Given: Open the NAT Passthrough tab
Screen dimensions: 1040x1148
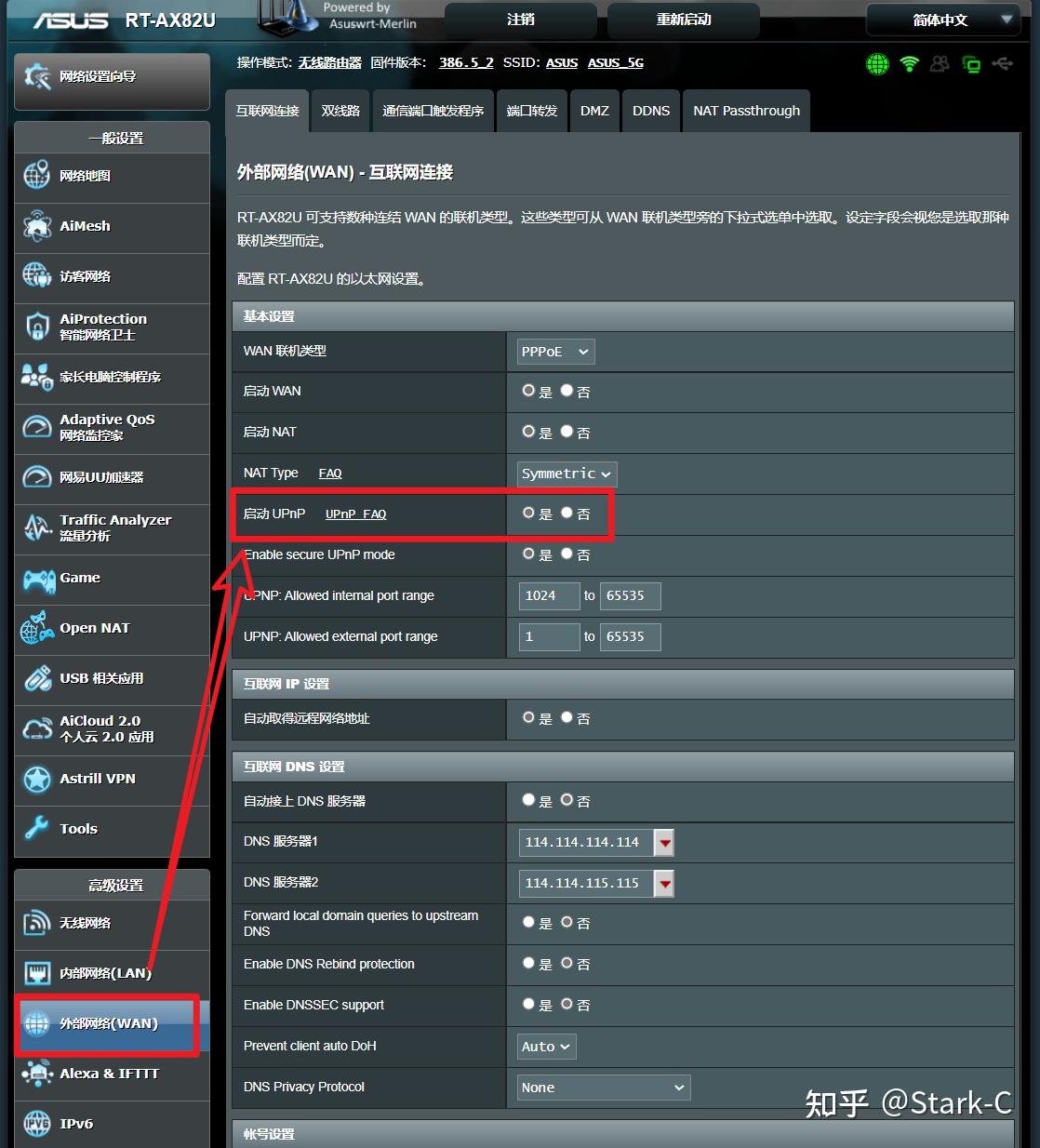Looking at the screenshot, I should tap(746, 110).
